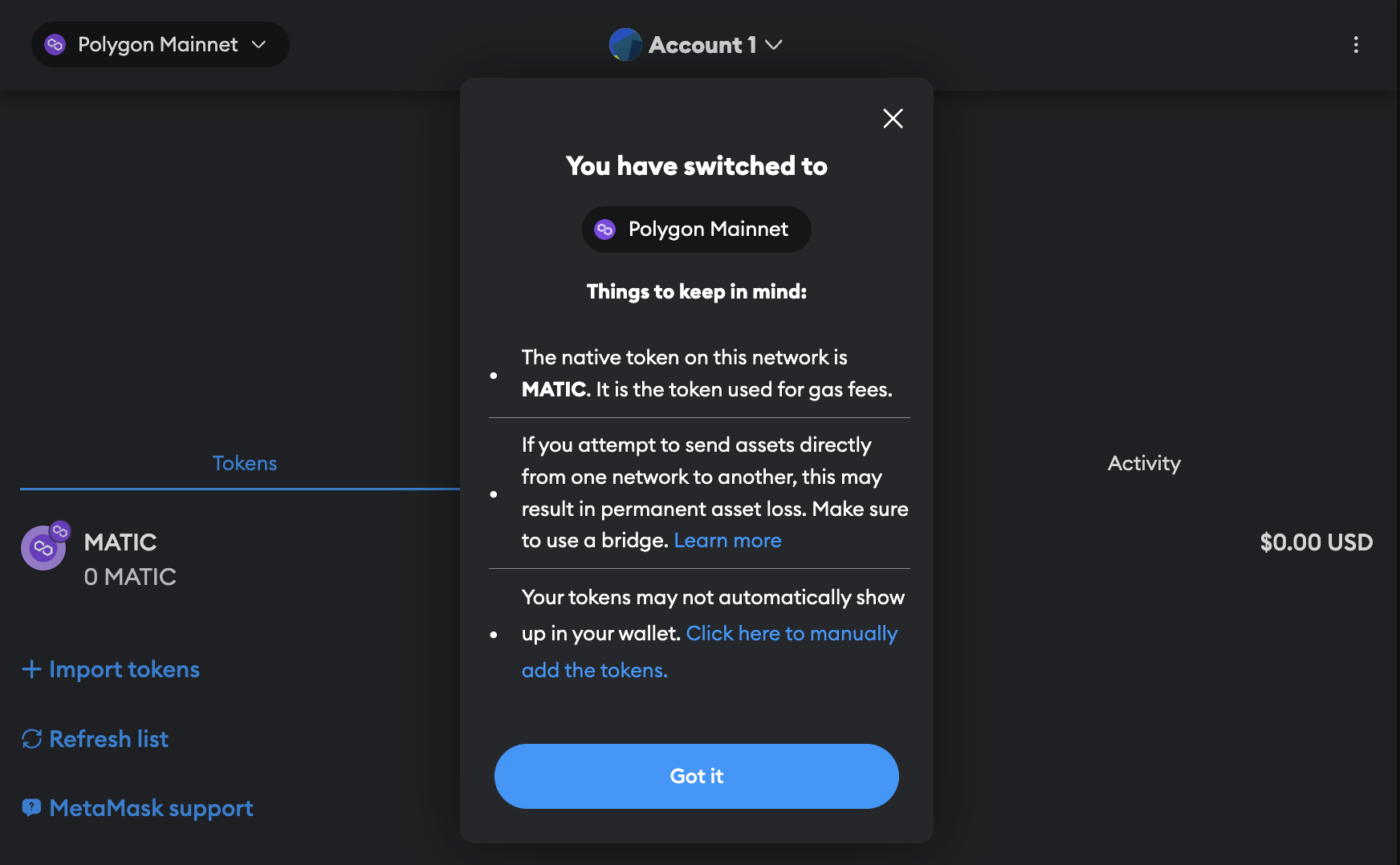Close the network switched popup
This screenshot has width=1400, height=865.
[x=893, y=119]
